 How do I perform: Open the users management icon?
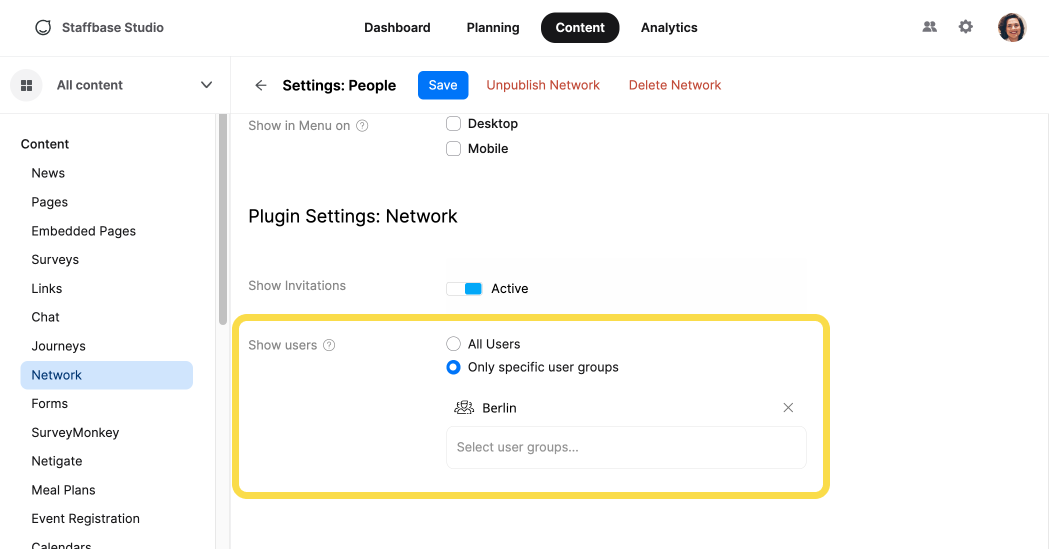pos(929,27)
